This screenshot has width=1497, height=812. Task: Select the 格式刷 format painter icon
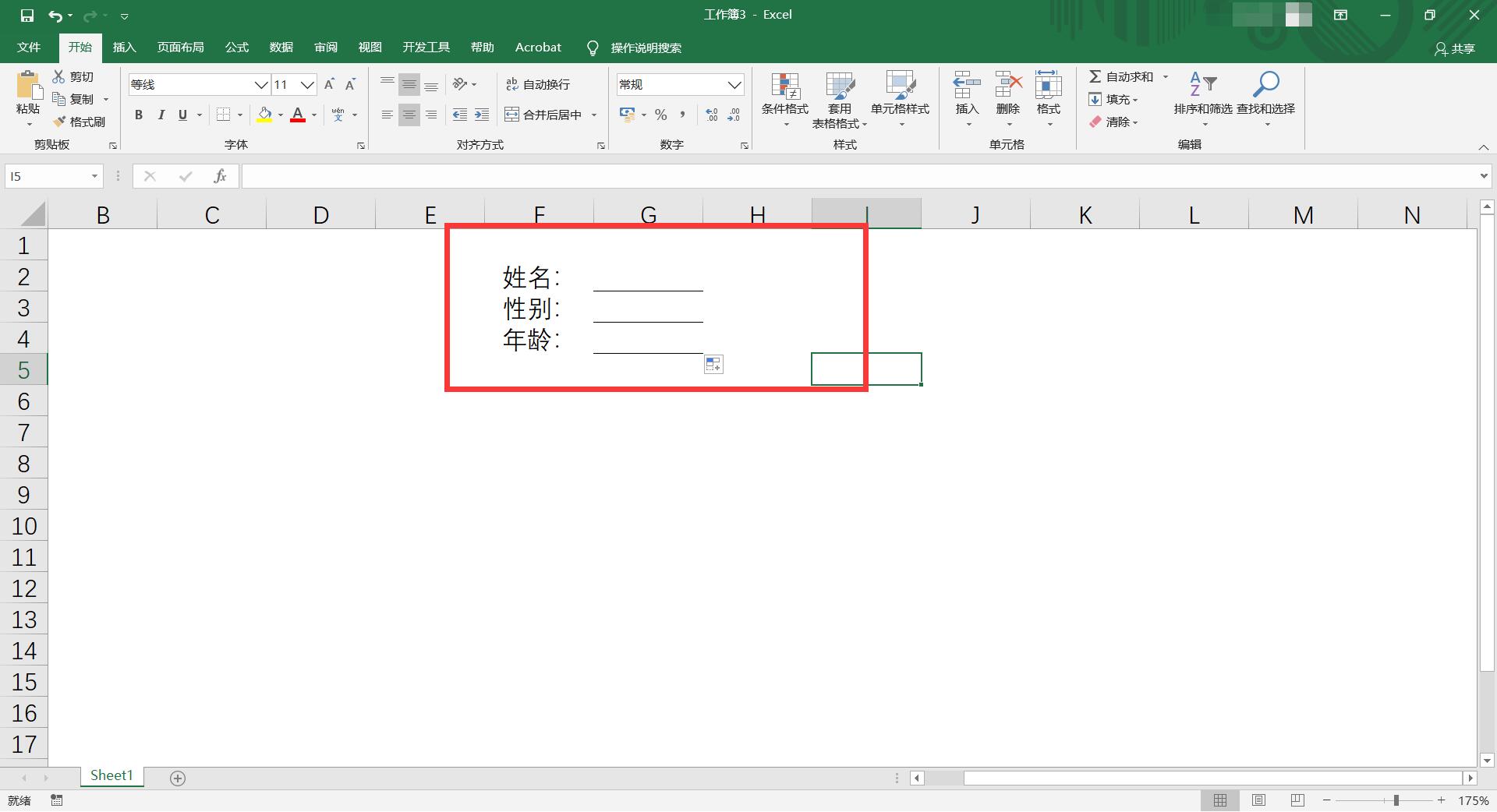[80, 122]
